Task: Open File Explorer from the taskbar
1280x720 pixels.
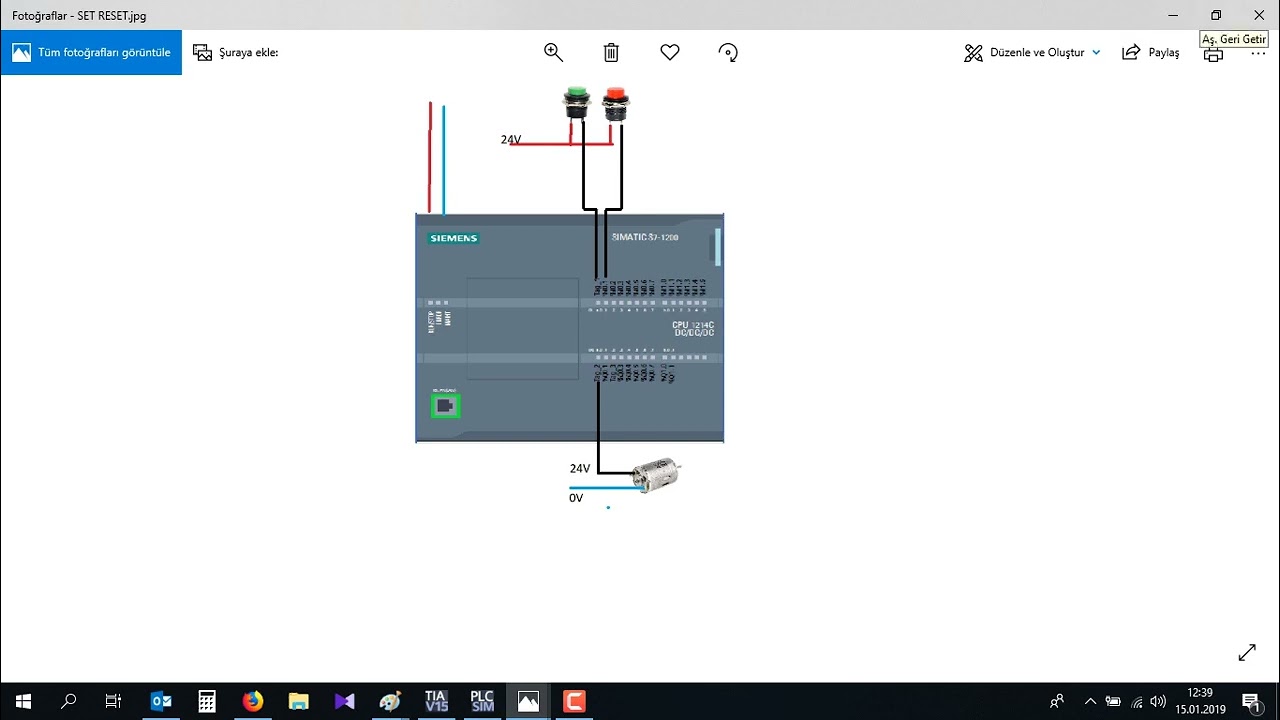Action: pos(298,701)
